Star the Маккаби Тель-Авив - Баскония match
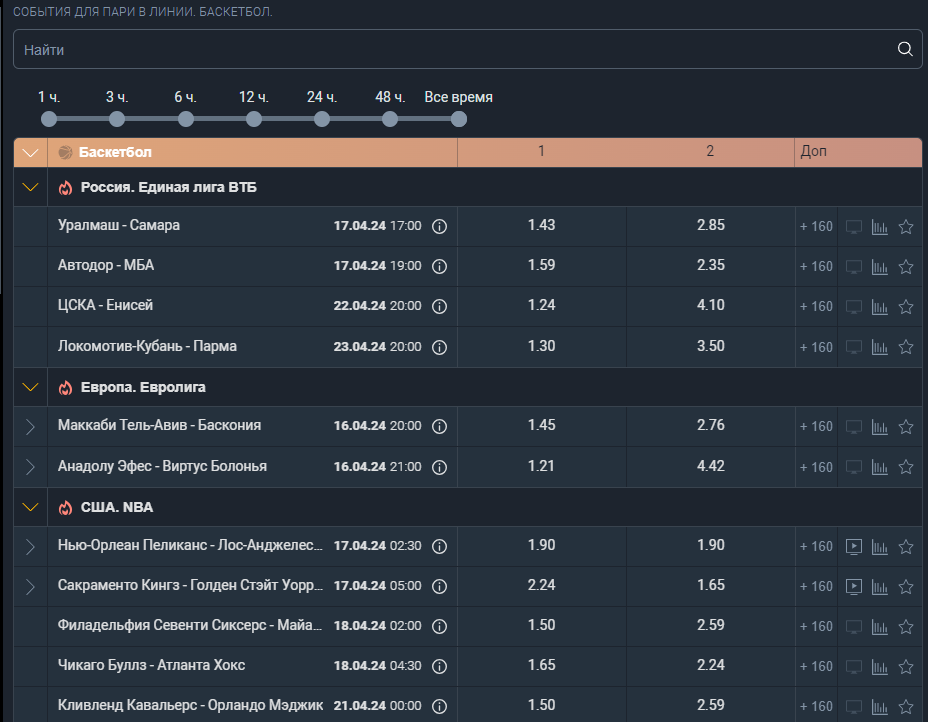The height and width of the screenshot is (722, 928). (x=906, y=427)
